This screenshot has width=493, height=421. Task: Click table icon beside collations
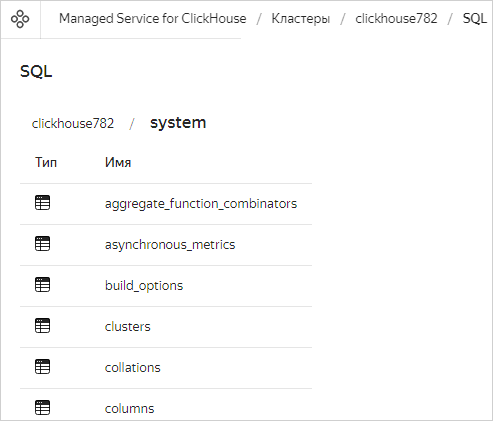[42, 367]
